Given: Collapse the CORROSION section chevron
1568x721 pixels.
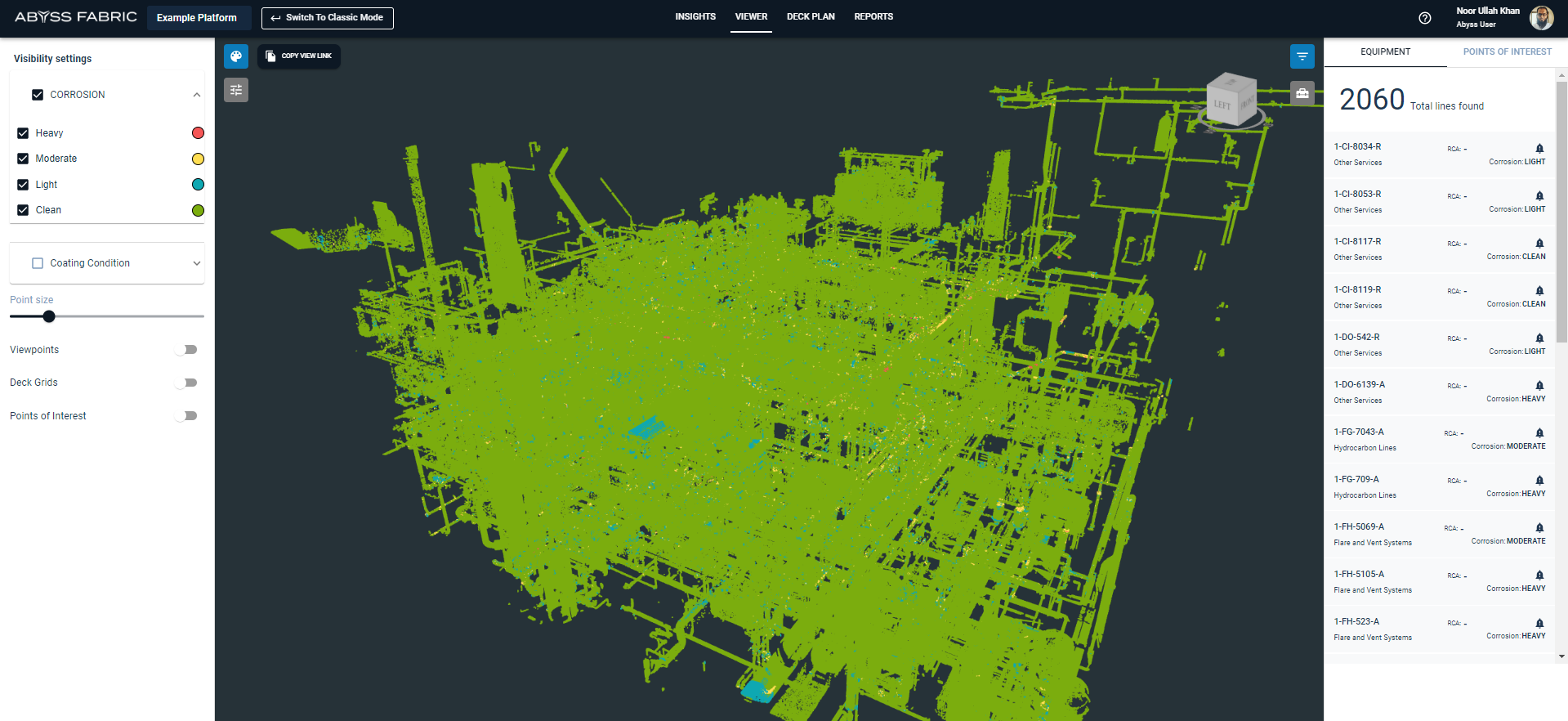Looking at the screenshot, I should click(196, 95).
